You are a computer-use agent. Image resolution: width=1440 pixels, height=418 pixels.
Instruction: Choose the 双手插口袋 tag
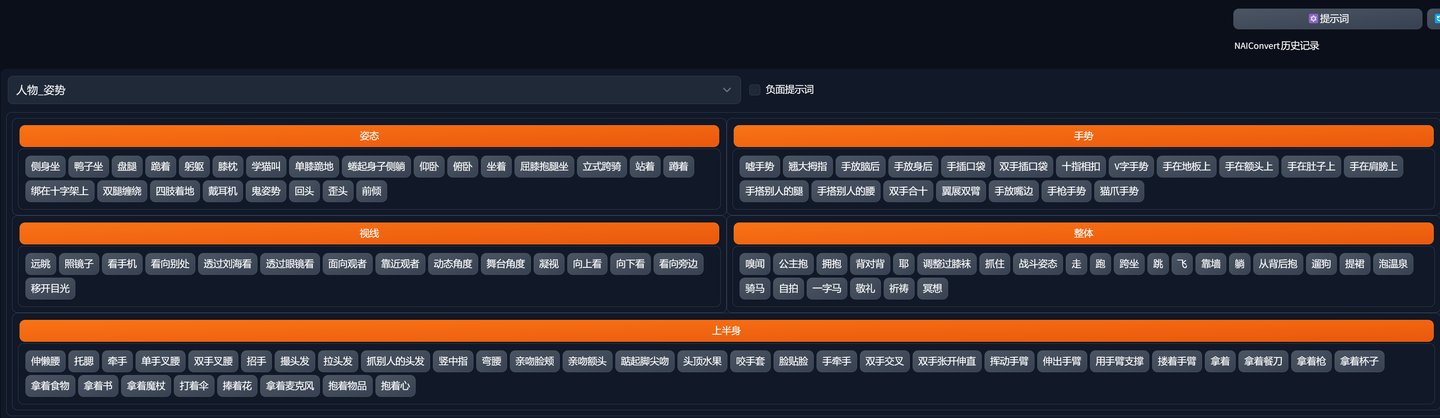[x=1023, y=167]
